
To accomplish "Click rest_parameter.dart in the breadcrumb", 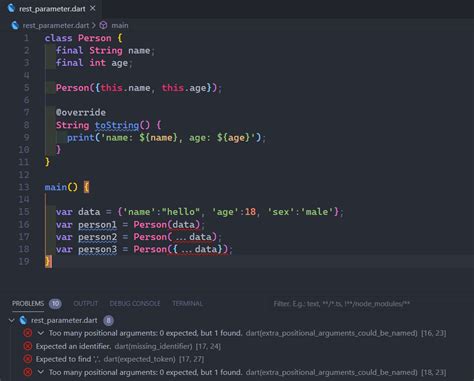I will (56, 25).
